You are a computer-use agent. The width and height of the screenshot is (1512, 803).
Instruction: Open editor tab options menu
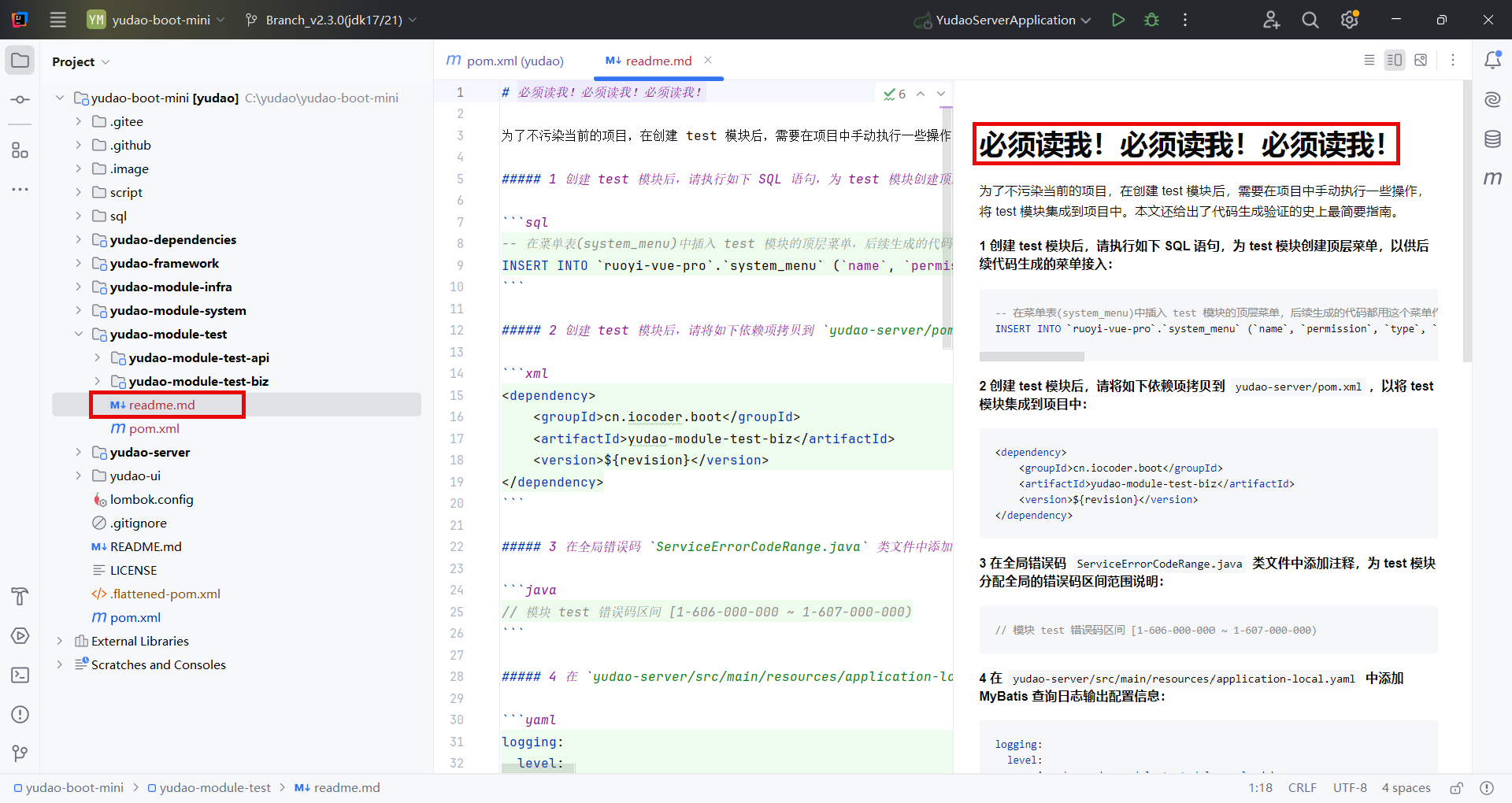[x=1453, y=60]
